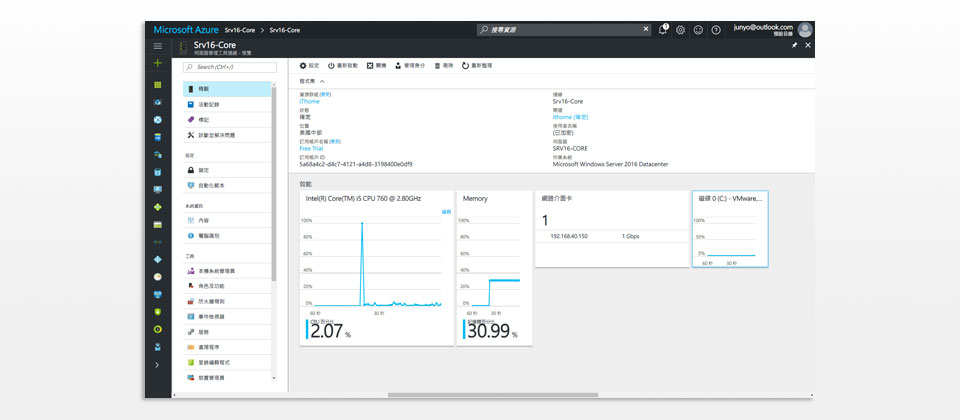Click the 編輯 edit link on CPU tile
The height and width of the screenshot is (420, 960).
tap(446, 212)
